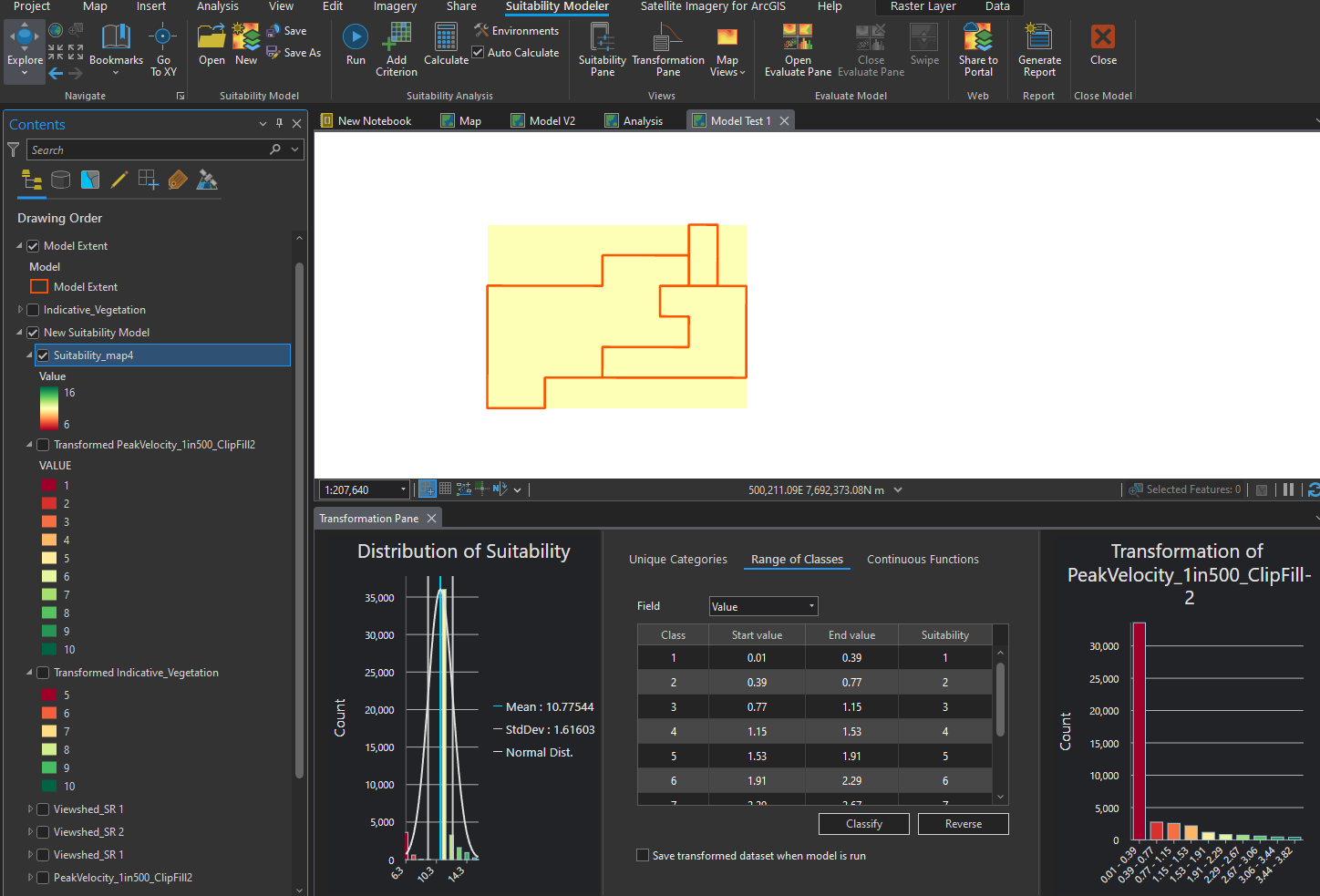The width and height of the screenshot is (1320, 896).
Task: Switch Contents to List By Editing
Action: click(x=119, y=180)
